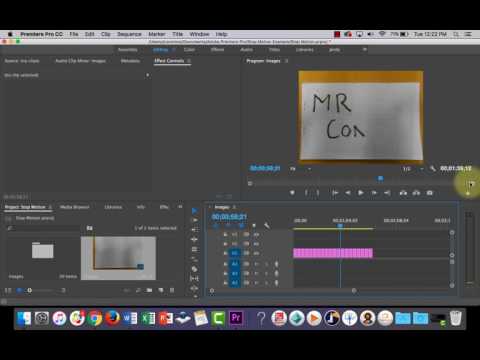Click the Lift button
This screenshot has width=480, height=360.
[403, 193]
